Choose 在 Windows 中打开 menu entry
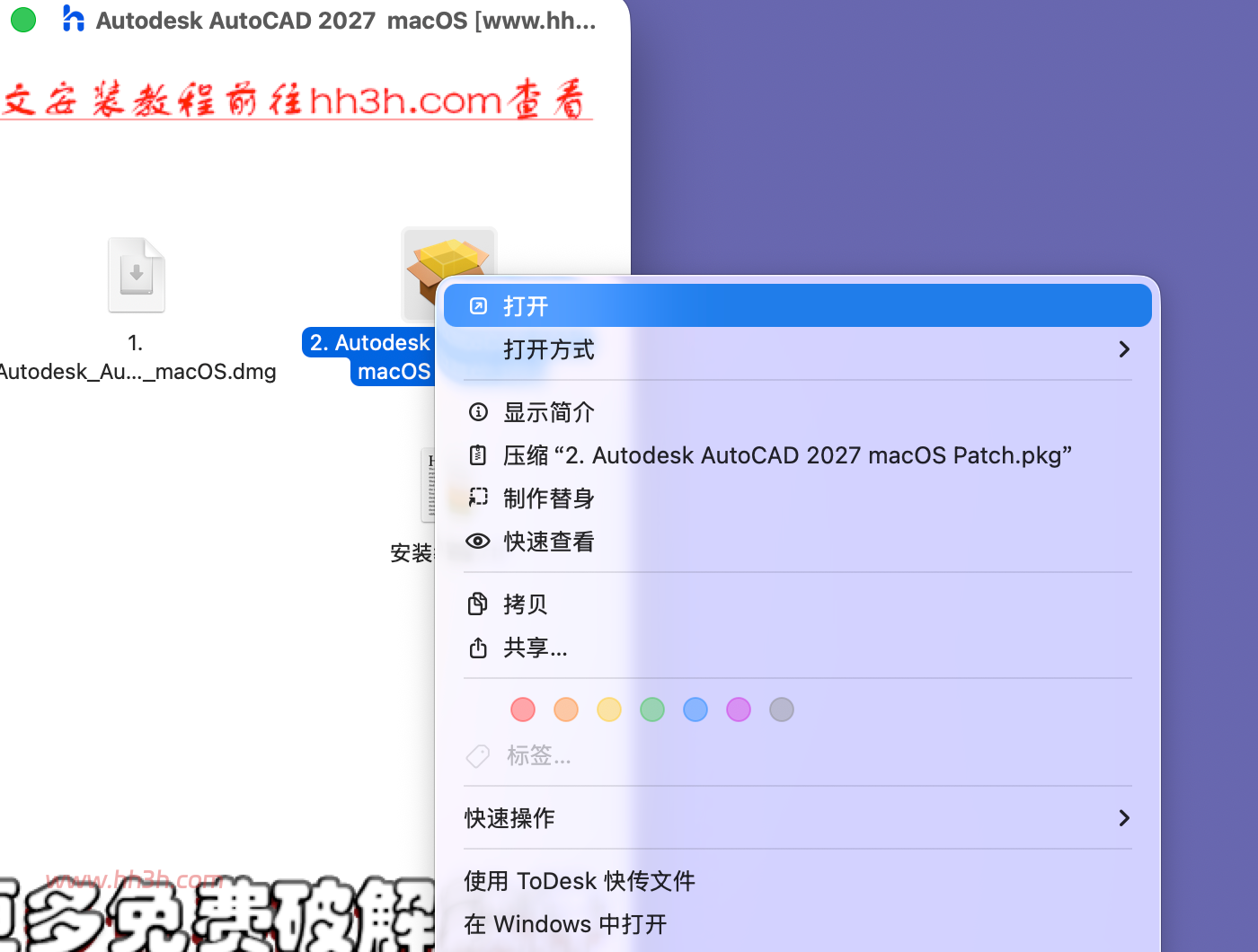Screen dimensions: 1258x952 pos(798,924)
